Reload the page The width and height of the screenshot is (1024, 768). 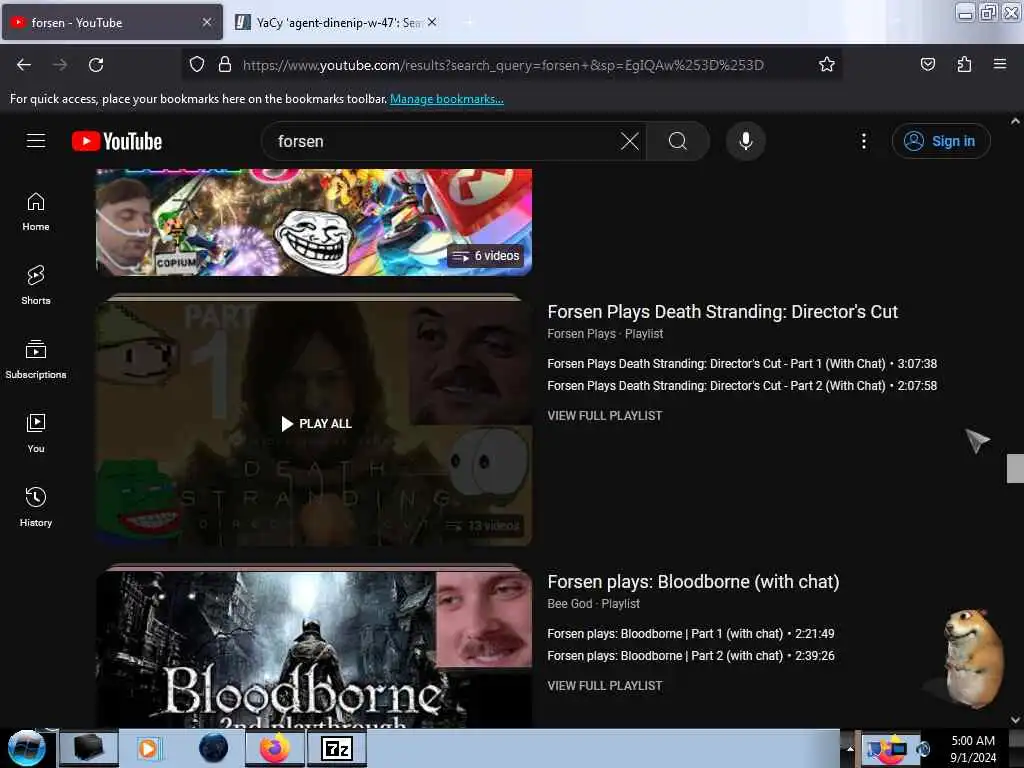[x=96, y=65]
